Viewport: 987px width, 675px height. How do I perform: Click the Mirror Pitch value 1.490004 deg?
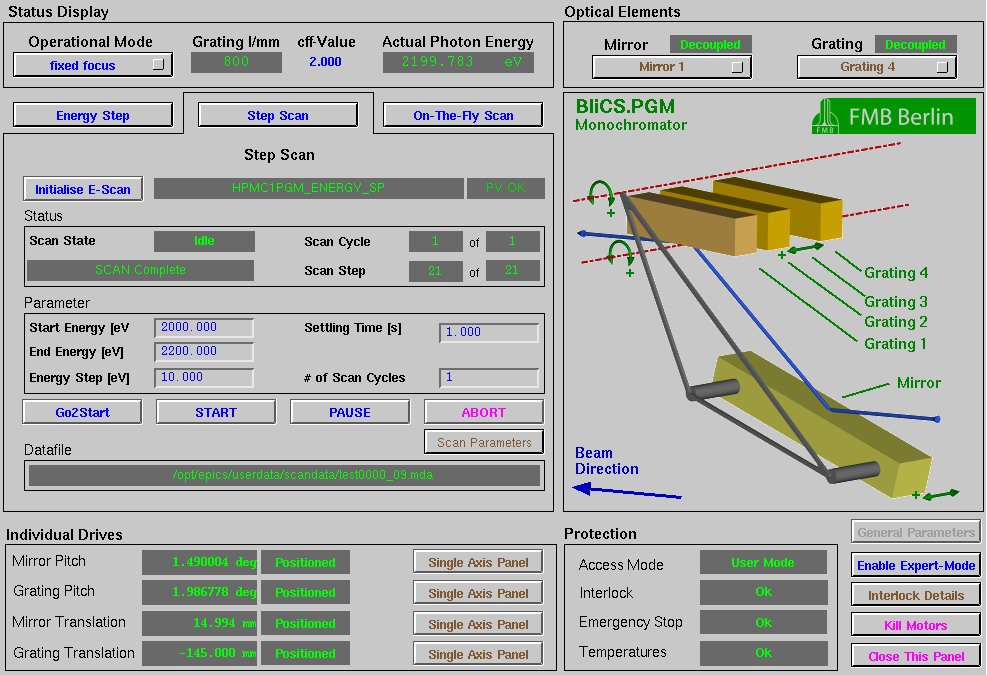(x=200, y=562)
